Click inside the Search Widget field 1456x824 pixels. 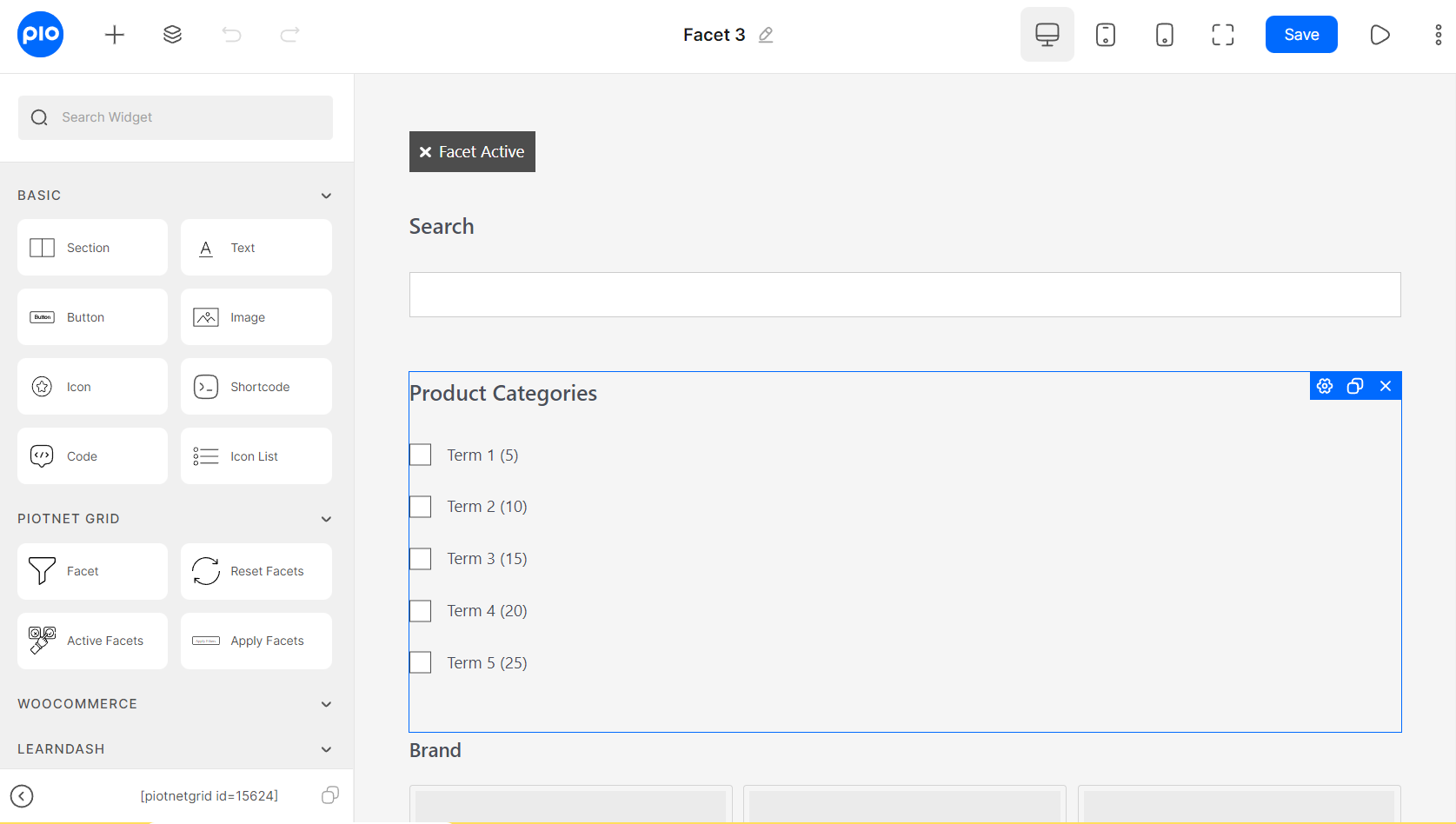tap(174, 116)
